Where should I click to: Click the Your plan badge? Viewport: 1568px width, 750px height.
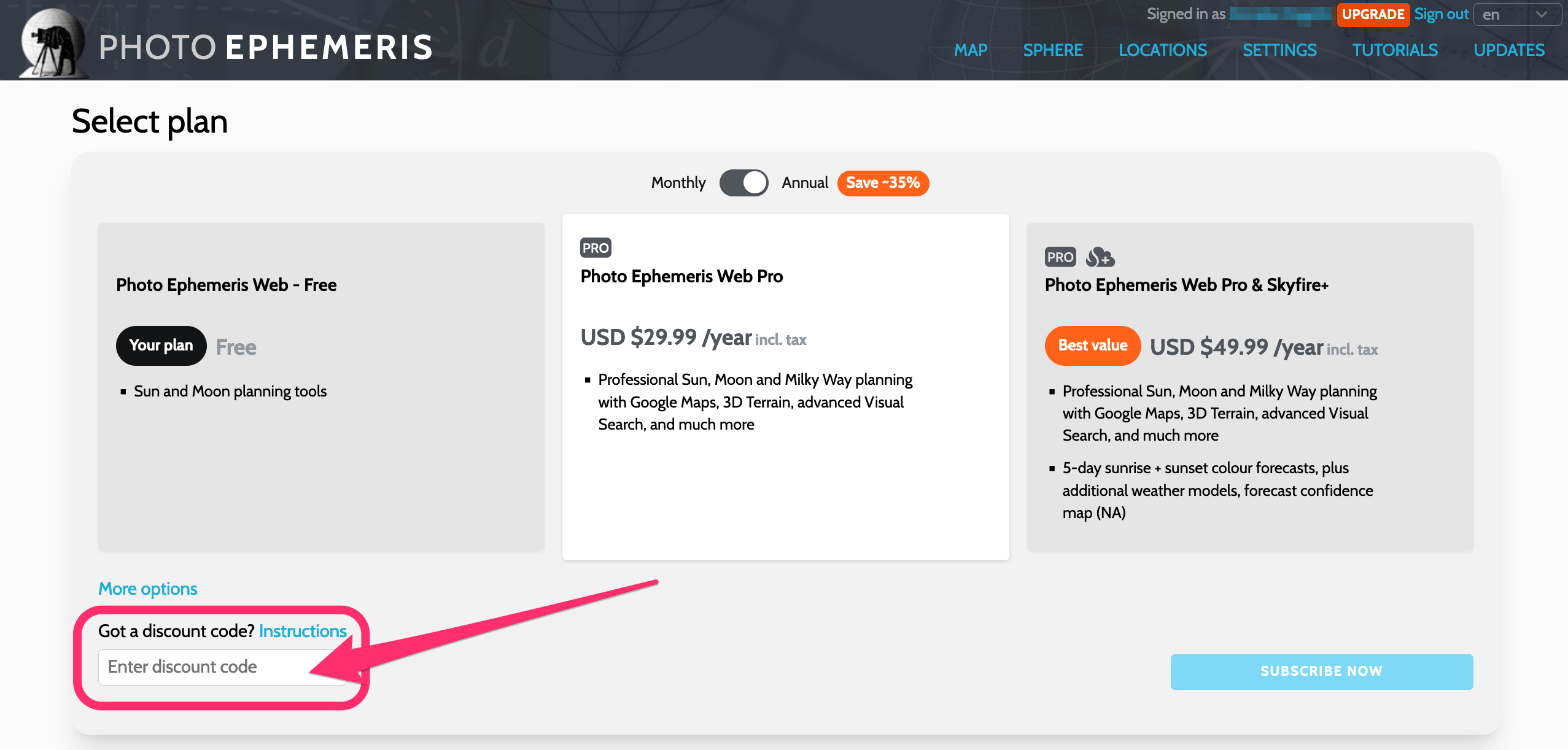161,346
